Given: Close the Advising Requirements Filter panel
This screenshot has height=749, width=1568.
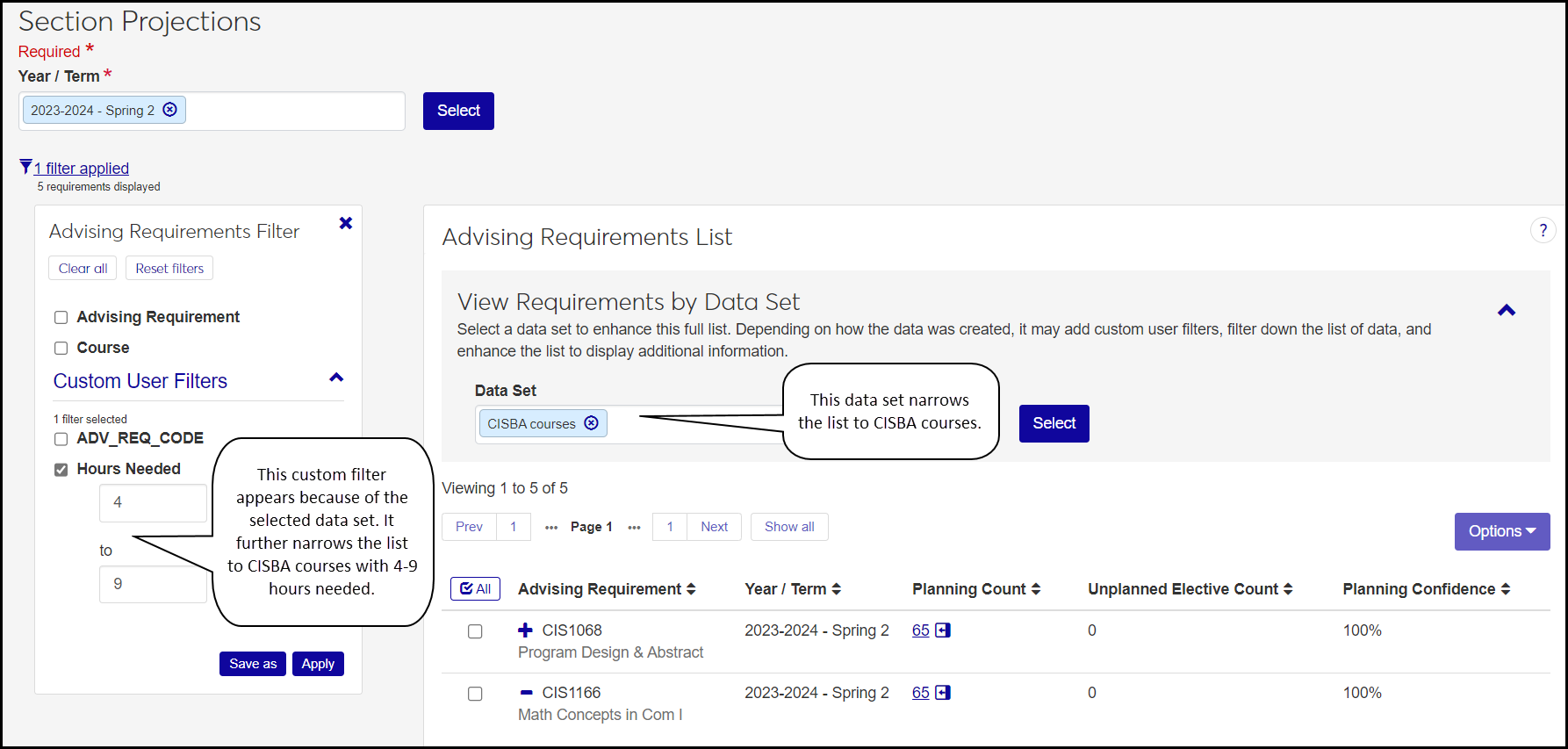Looking at the screenshot, I should [346, 223].
